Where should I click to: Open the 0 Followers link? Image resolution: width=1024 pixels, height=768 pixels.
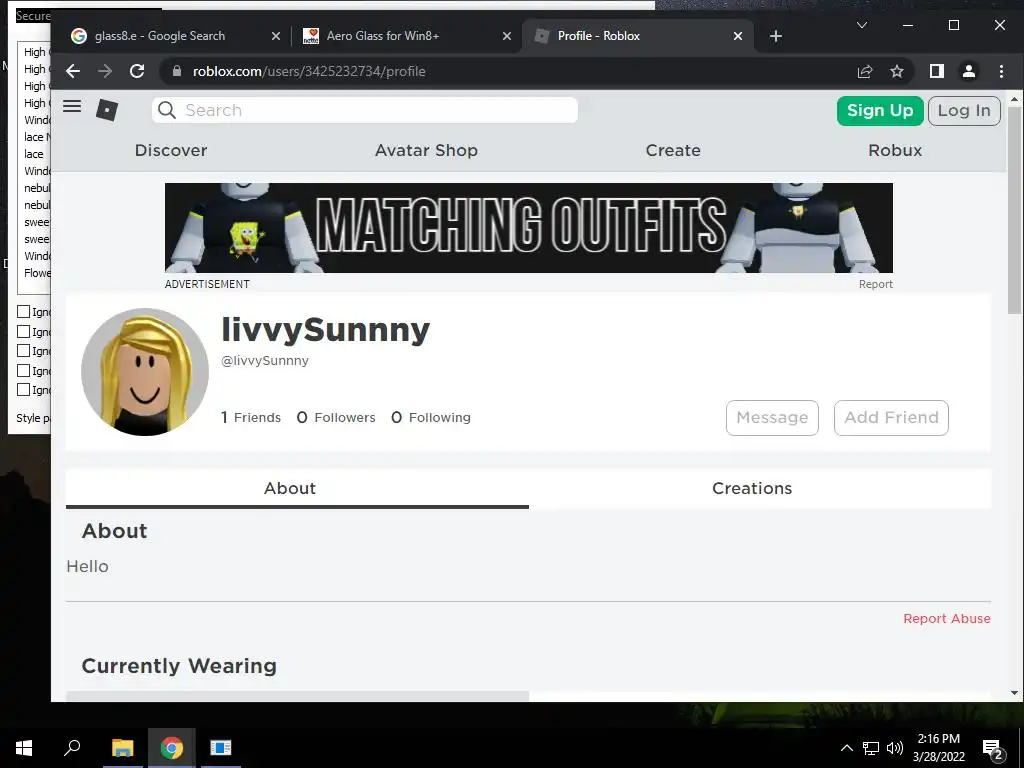click(x=336, y=417)
